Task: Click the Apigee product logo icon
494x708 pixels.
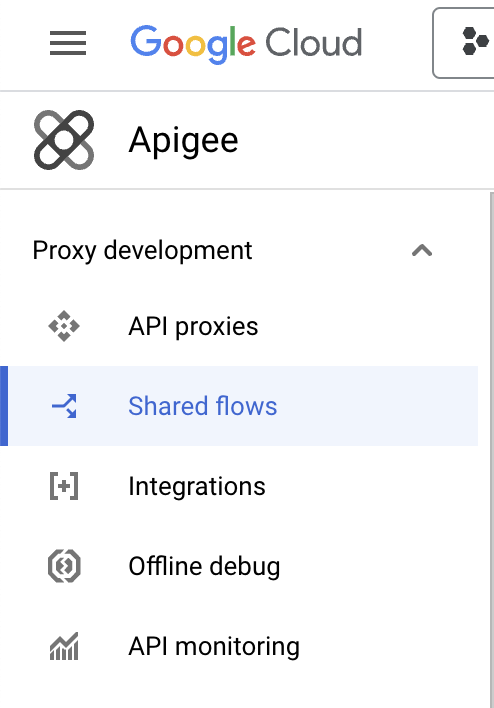Action: click(64, 140)
